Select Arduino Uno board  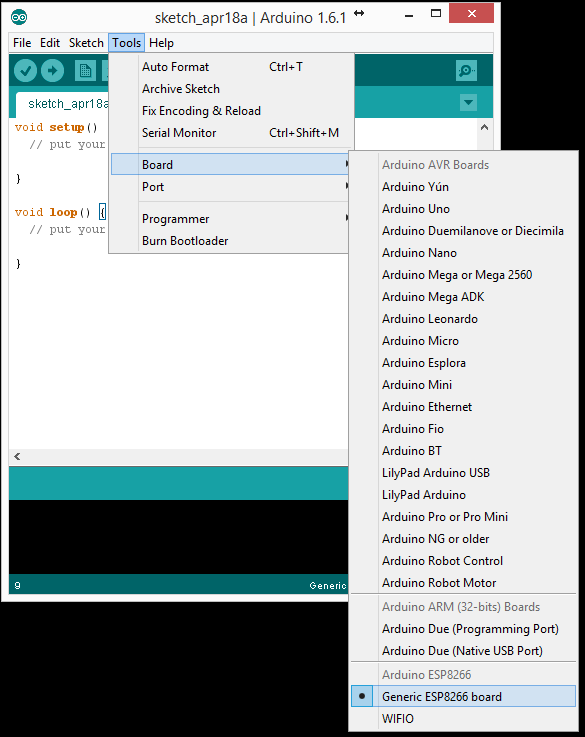point(463,209)
